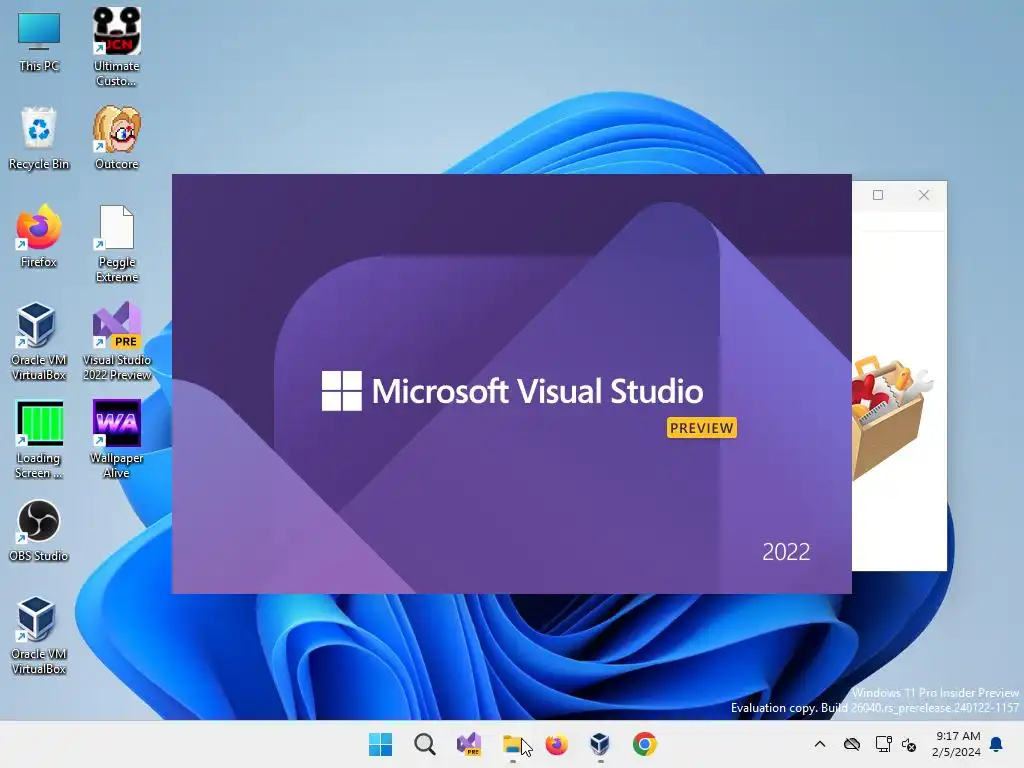The height and width of the screenshot is (768, 1024).
Task: Close the window behind the Visual Studio splash
Action: tap(923, 195)
